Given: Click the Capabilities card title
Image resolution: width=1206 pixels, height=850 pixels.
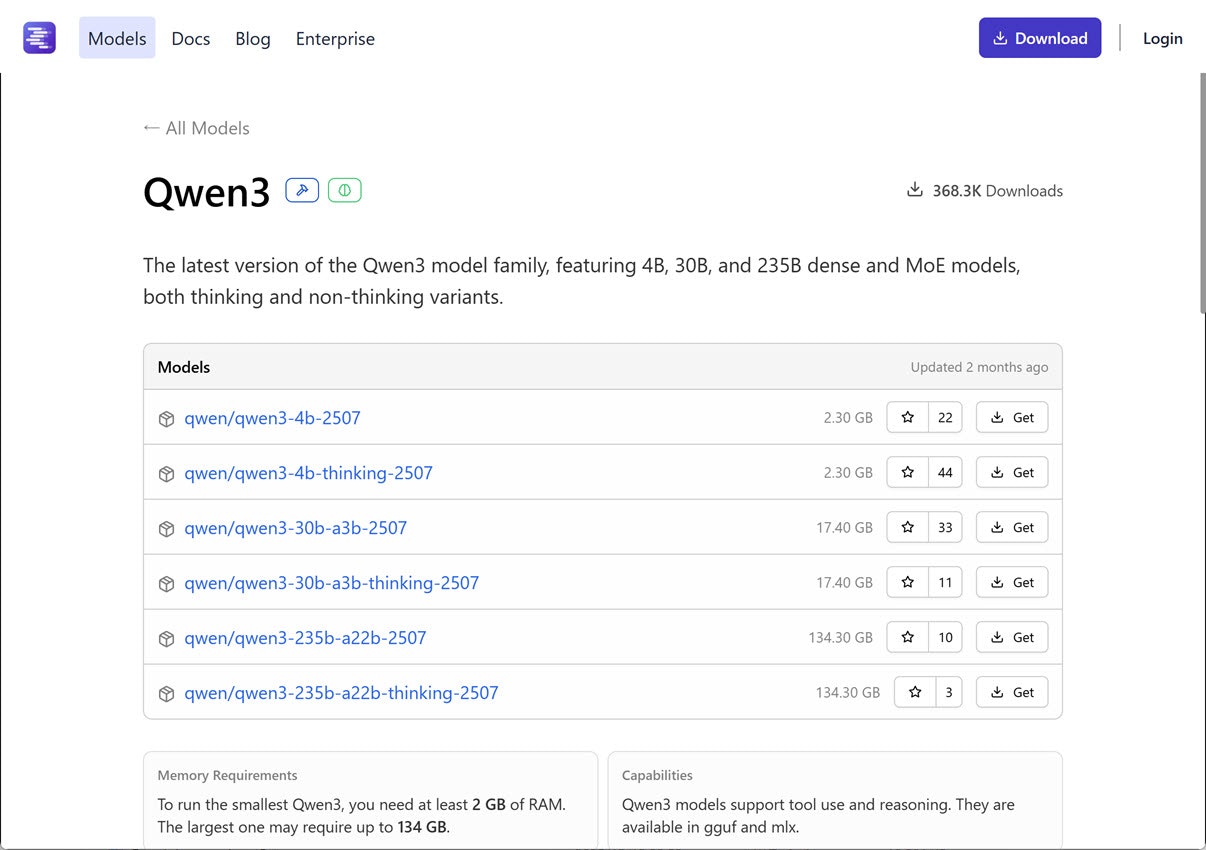Looking at the screenshot, I should (657, 775).
